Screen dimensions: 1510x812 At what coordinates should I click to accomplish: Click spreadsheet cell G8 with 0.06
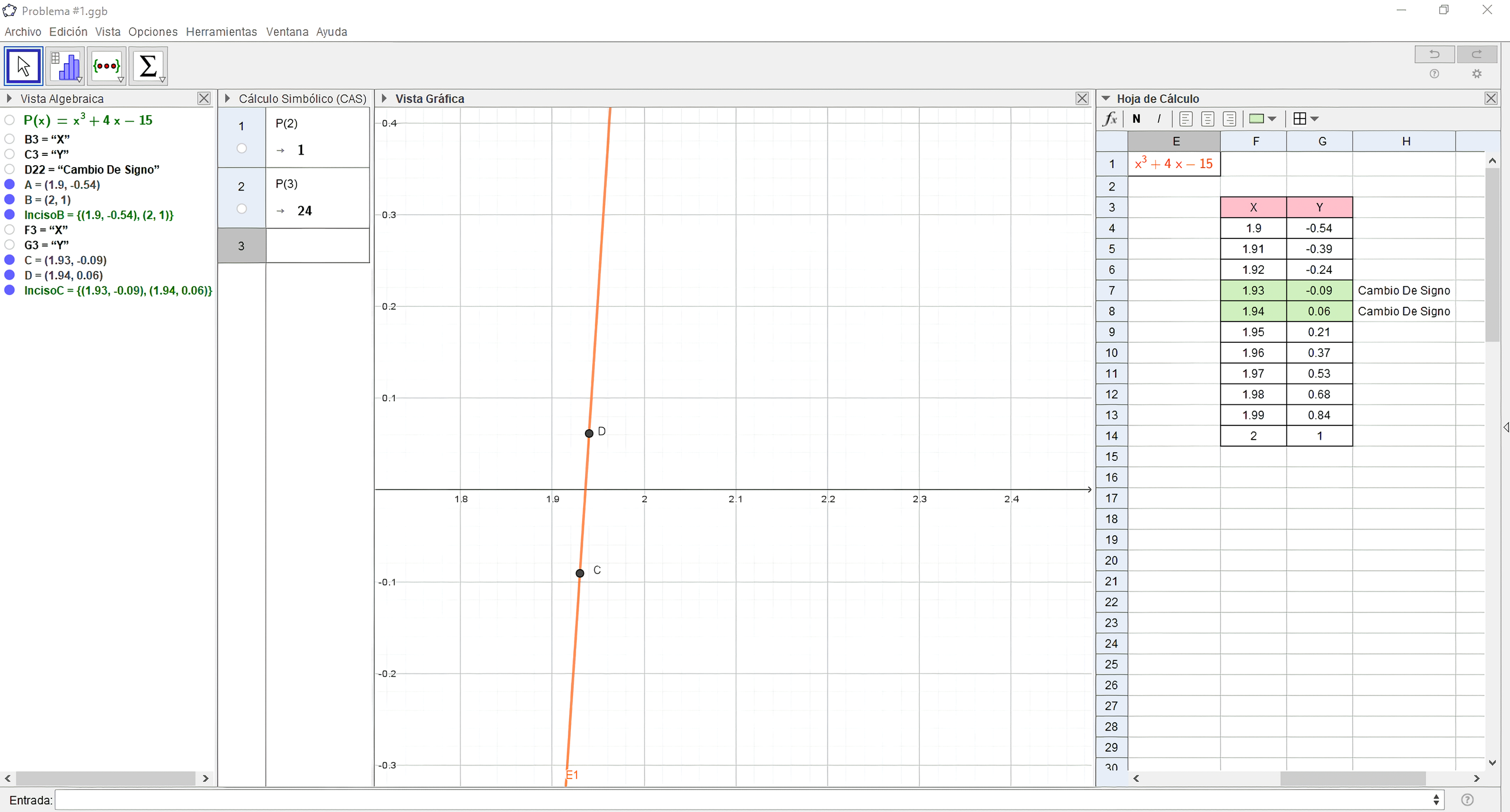pos(1319,311)
